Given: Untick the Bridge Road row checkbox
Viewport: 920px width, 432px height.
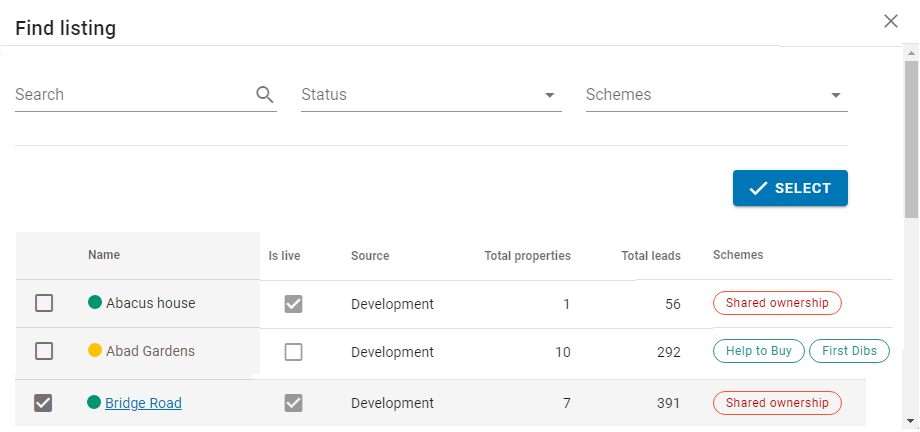Looking at the screenshot, I should click(44, 403).
